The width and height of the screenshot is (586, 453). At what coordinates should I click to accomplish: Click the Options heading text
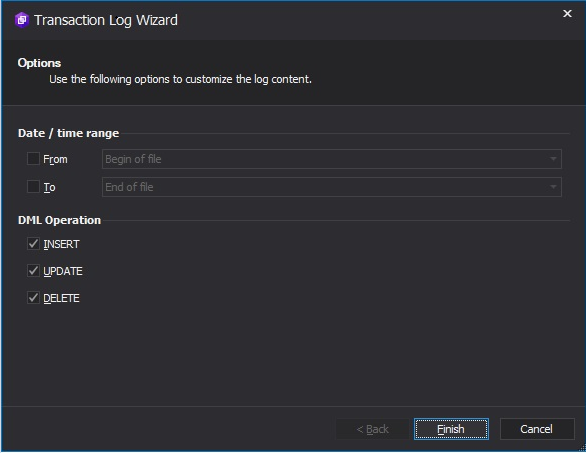pyautogui.click(x=39, y=63)
